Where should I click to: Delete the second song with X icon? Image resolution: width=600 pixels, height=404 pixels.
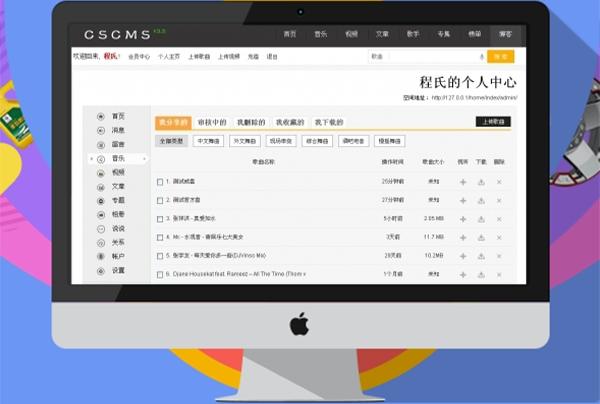pyautogui.click(x=499, y=200)
